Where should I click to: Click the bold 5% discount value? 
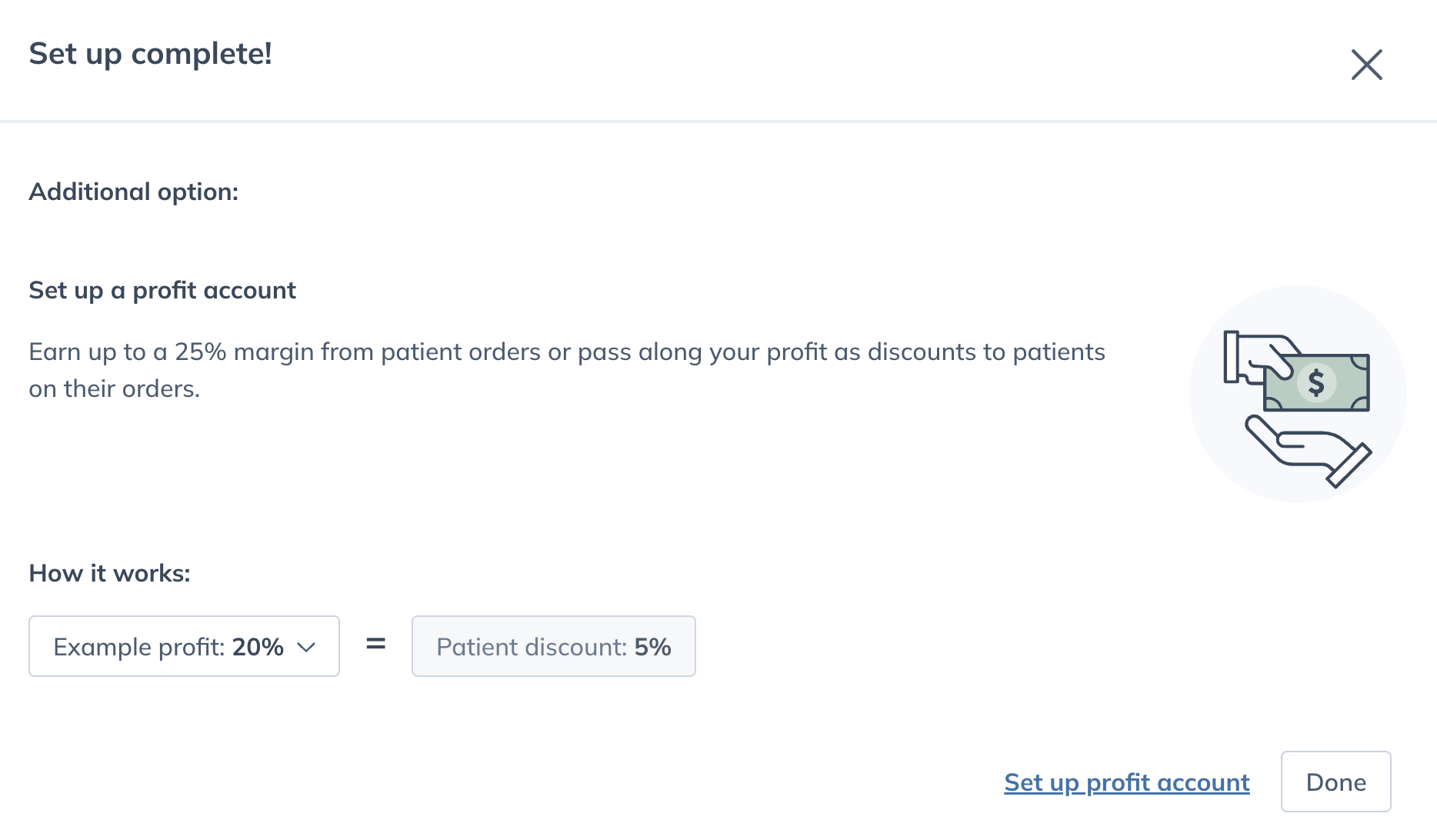(x=653, y=647)
